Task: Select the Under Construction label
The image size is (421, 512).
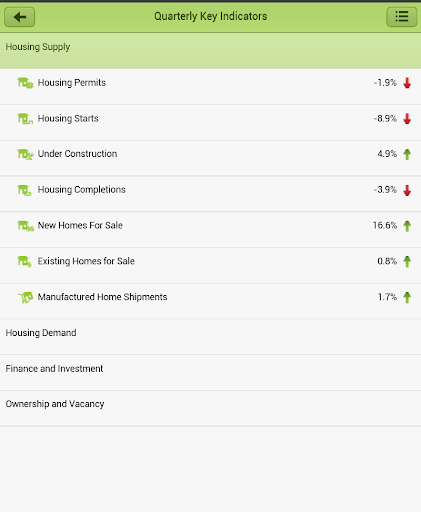Action: pyautogui.click(x=77, y=154)
